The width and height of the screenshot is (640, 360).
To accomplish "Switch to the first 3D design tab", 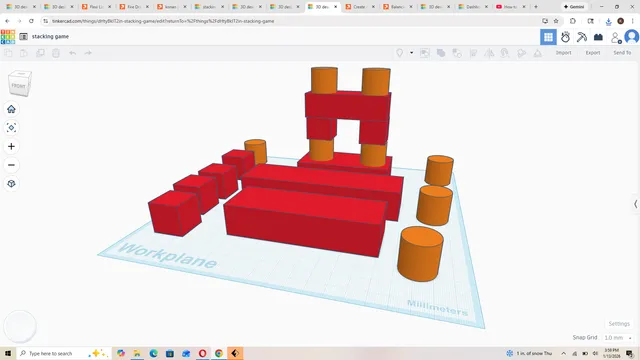I will pyautogui.click(x=21, y=7).
